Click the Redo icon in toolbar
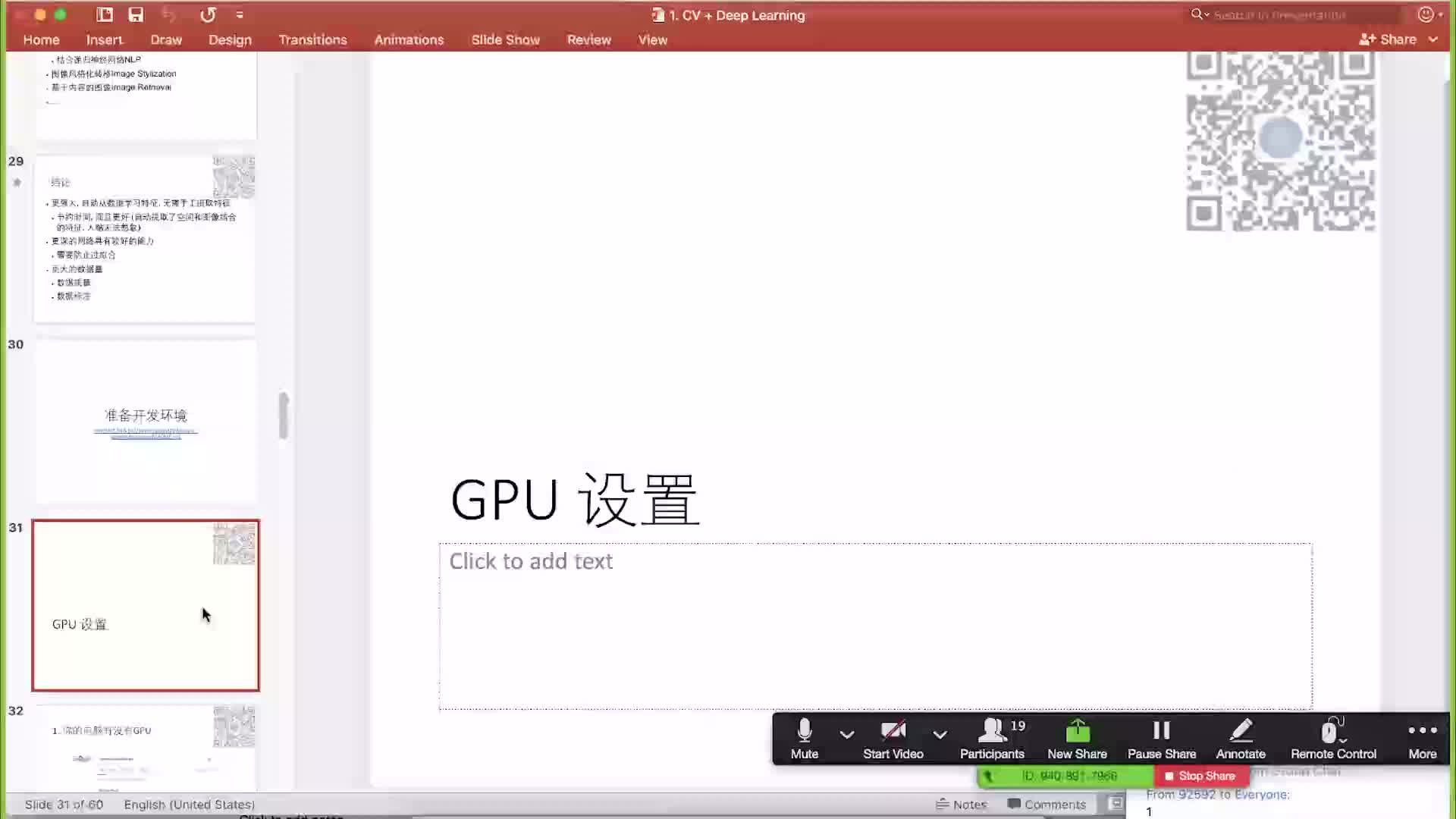The width and height of the screenshot is (1456, 819). coord(207,14)
